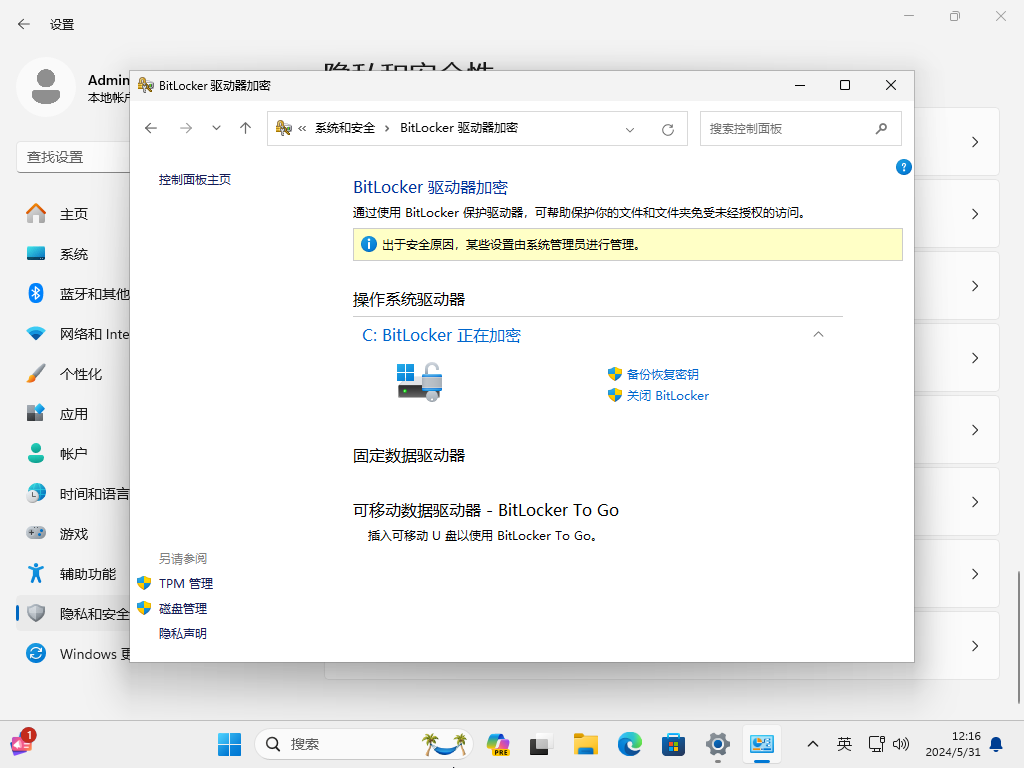Image resolution: width=1024 pixels, height=768 pixels.
Task: Open recent locations dropdown arrow
Action: [x=216, y=128]
